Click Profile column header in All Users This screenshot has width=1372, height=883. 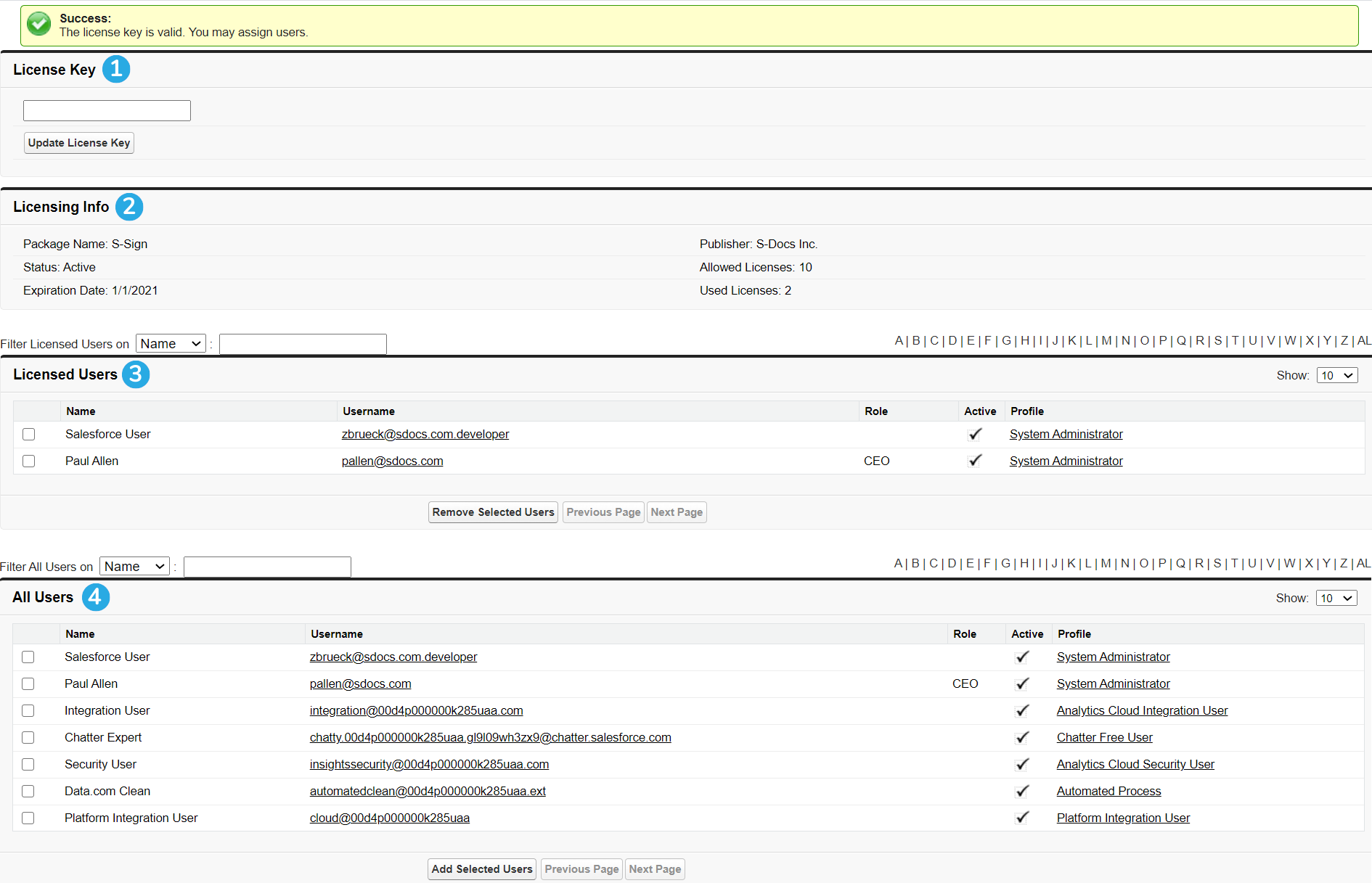pyautogui.click(x=1074, y=634)
